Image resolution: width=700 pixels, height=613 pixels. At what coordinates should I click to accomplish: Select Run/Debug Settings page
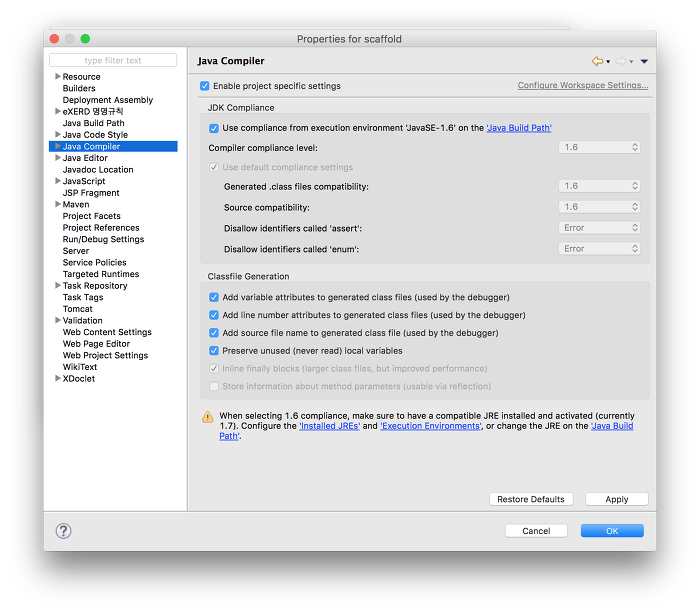(103, 239)
